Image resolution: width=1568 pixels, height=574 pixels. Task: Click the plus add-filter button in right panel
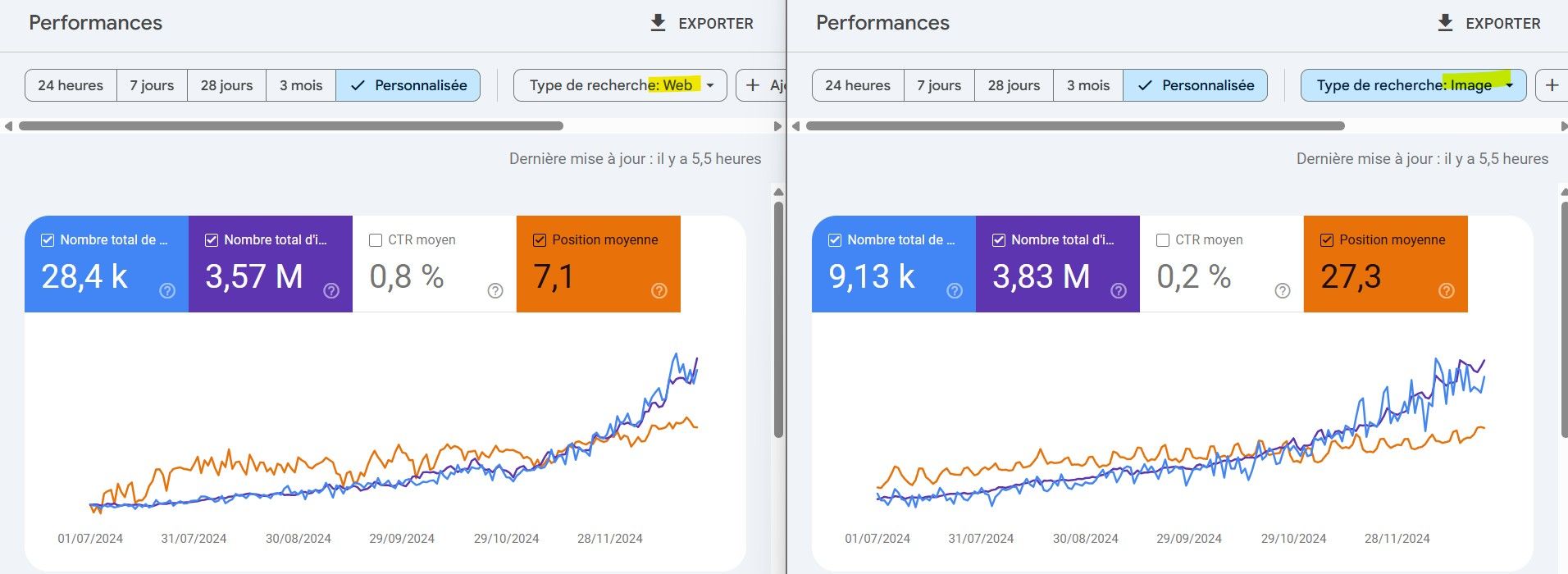coord(1552,85)
